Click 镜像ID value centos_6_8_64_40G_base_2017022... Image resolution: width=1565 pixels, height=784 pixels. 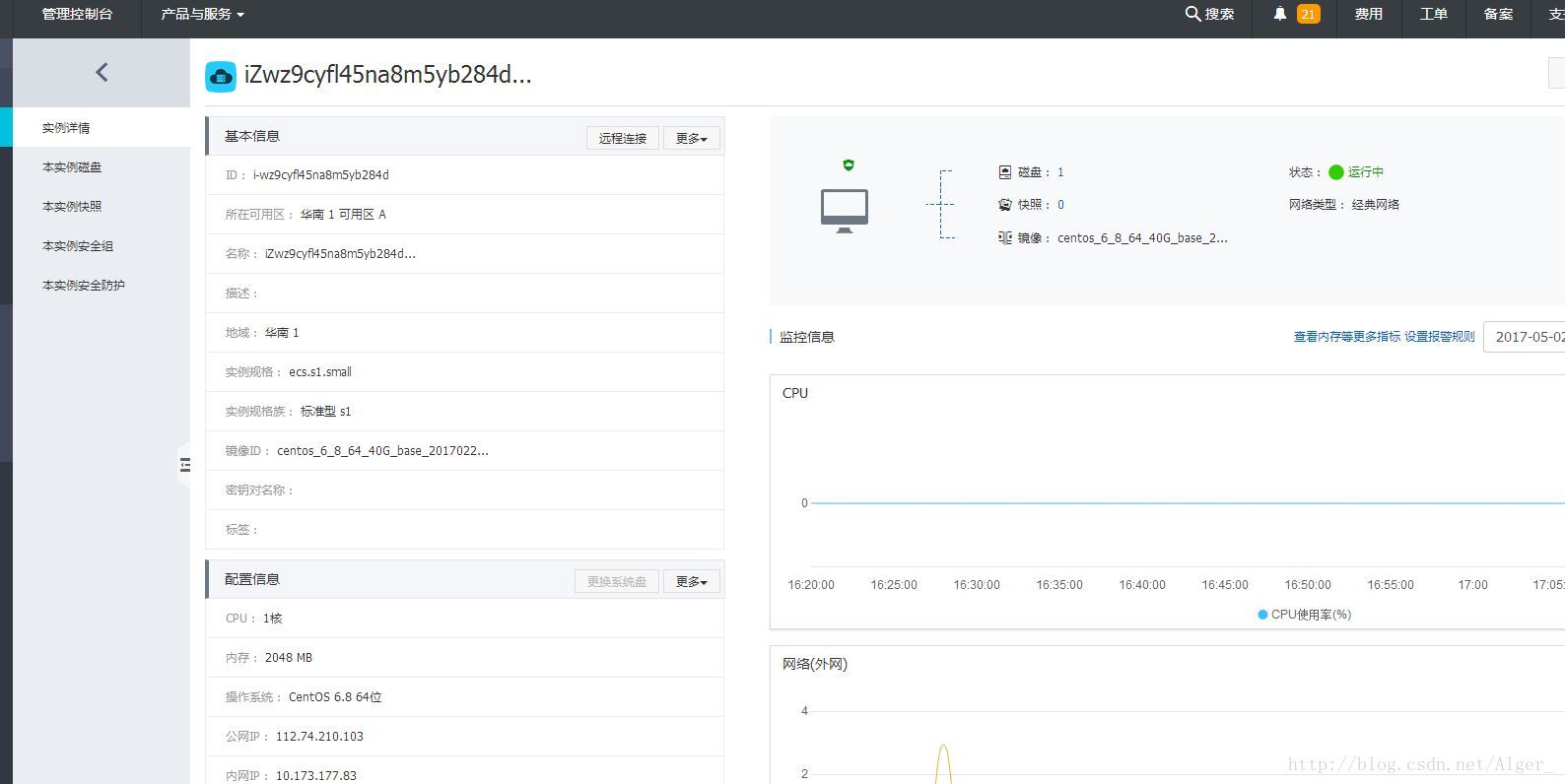click(x=382, y=451)
